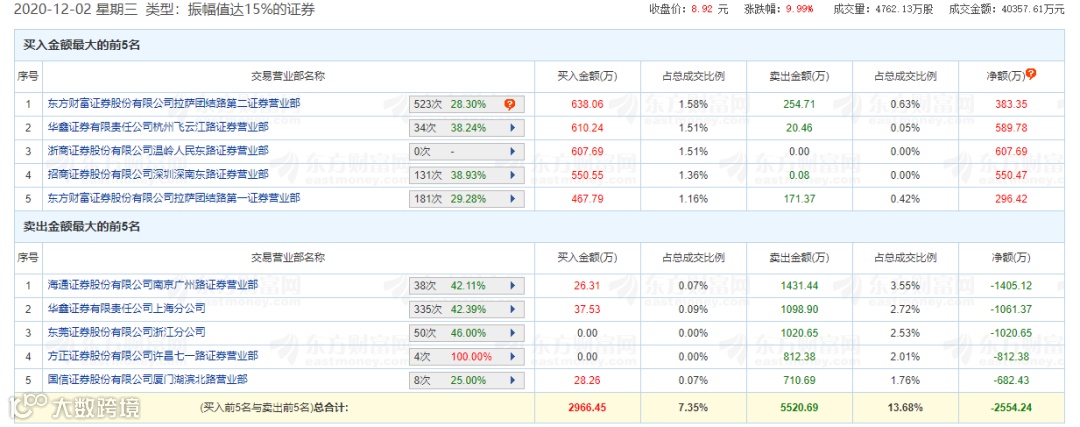
Task: Click total percentage 13.68%
Action: 905,408
